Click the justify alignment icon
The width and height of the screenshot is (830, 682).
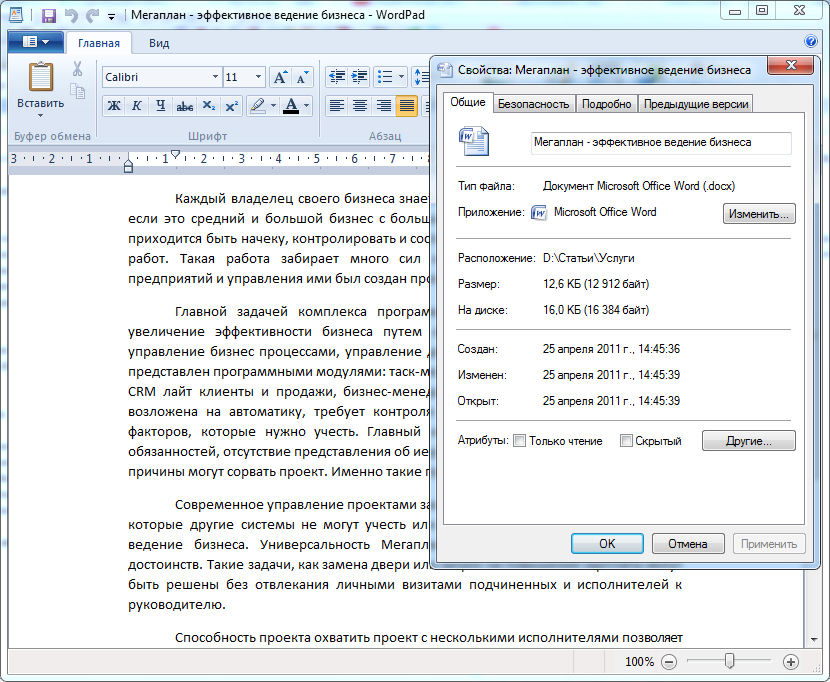click(407, 105)
